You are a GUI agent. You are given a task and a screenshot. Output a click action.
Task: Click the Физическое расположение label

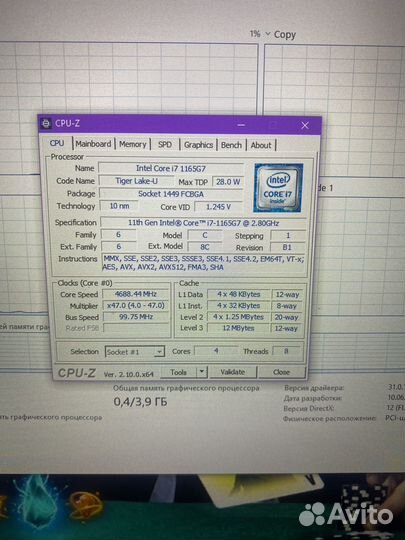click(329, 419)
